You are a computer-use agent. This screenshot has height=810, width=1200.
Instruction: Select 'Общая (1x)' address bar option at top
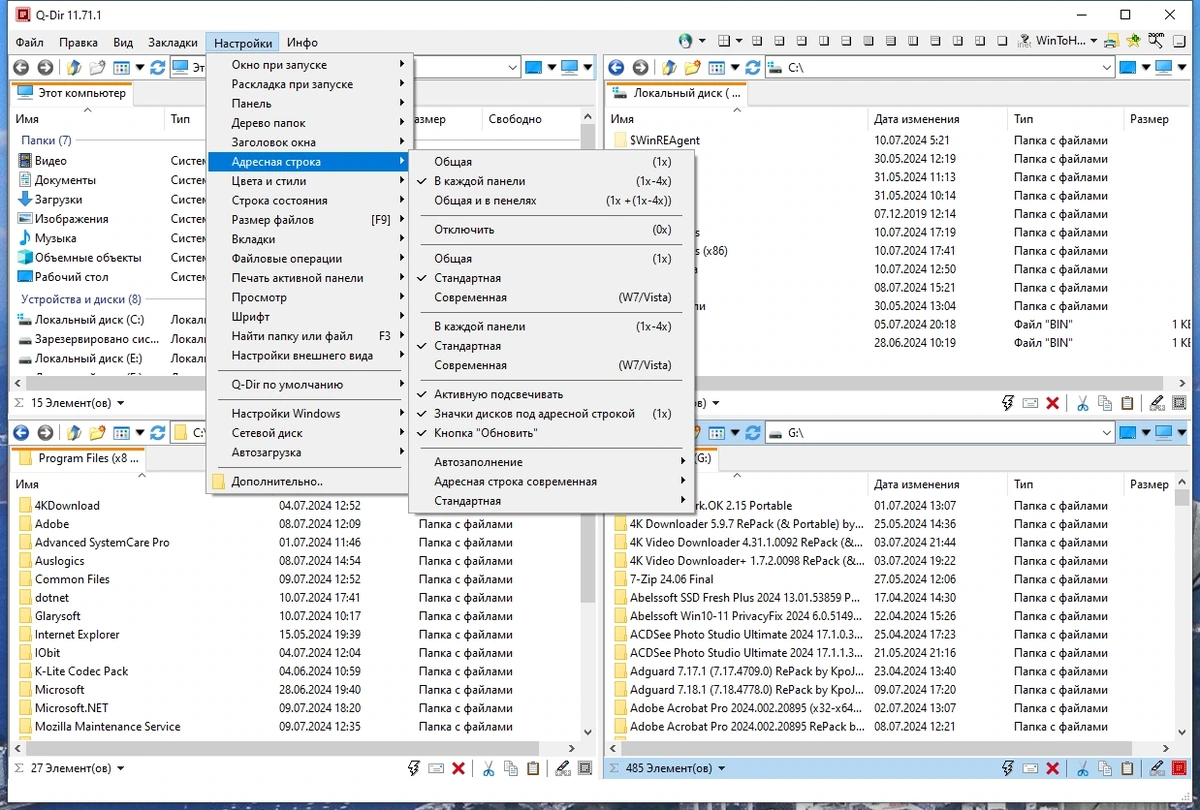point(552,161)
